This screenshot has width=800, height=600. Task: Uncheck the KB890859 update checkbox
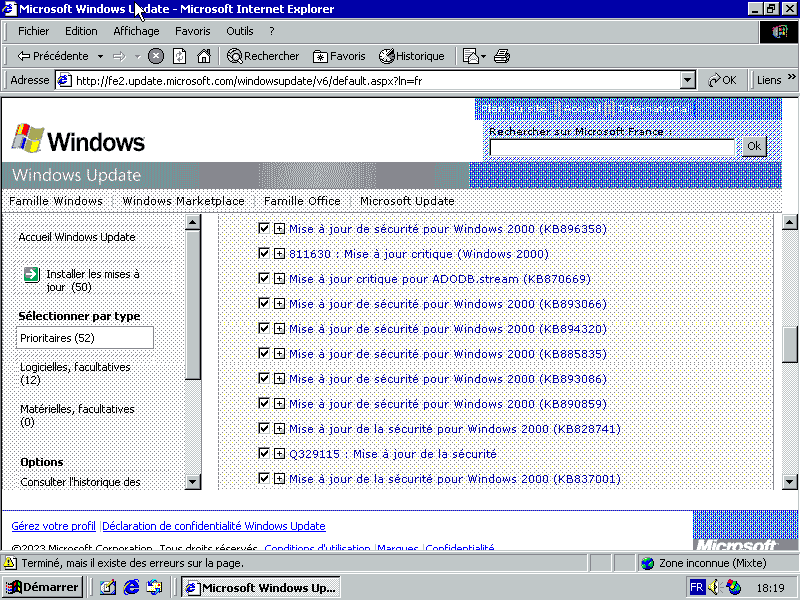point(264,403)
